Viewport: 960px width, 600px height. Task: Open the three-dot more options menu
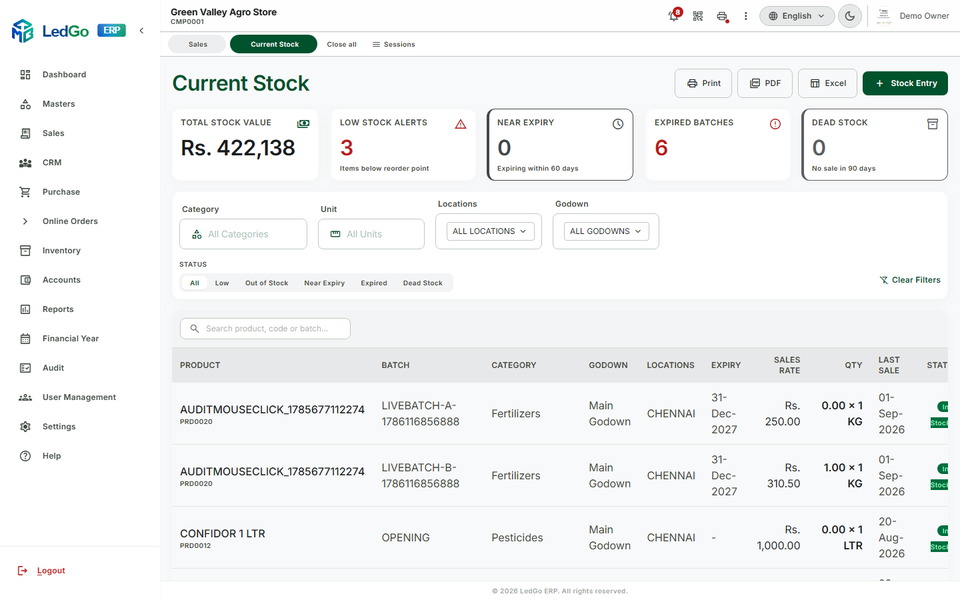coord(746,16)
